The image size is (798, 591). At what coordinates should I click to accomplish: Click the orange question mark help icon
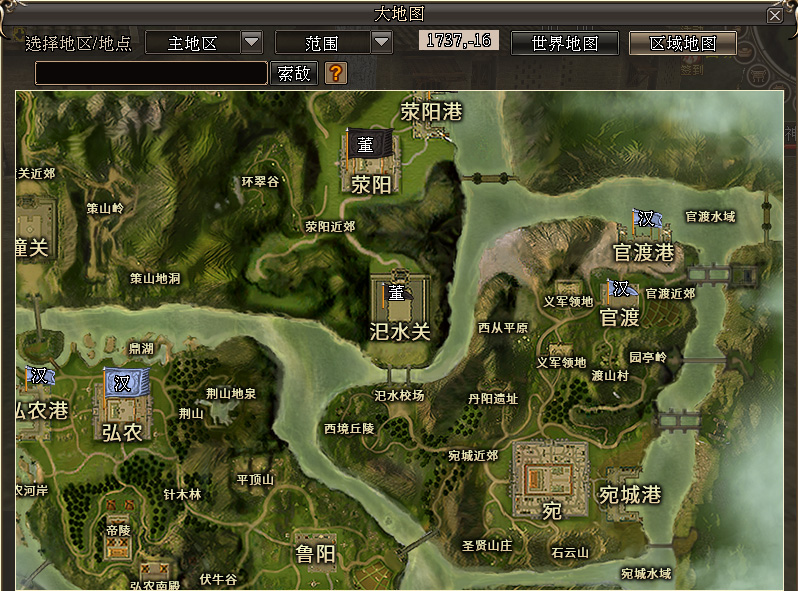tap(336, 73)
